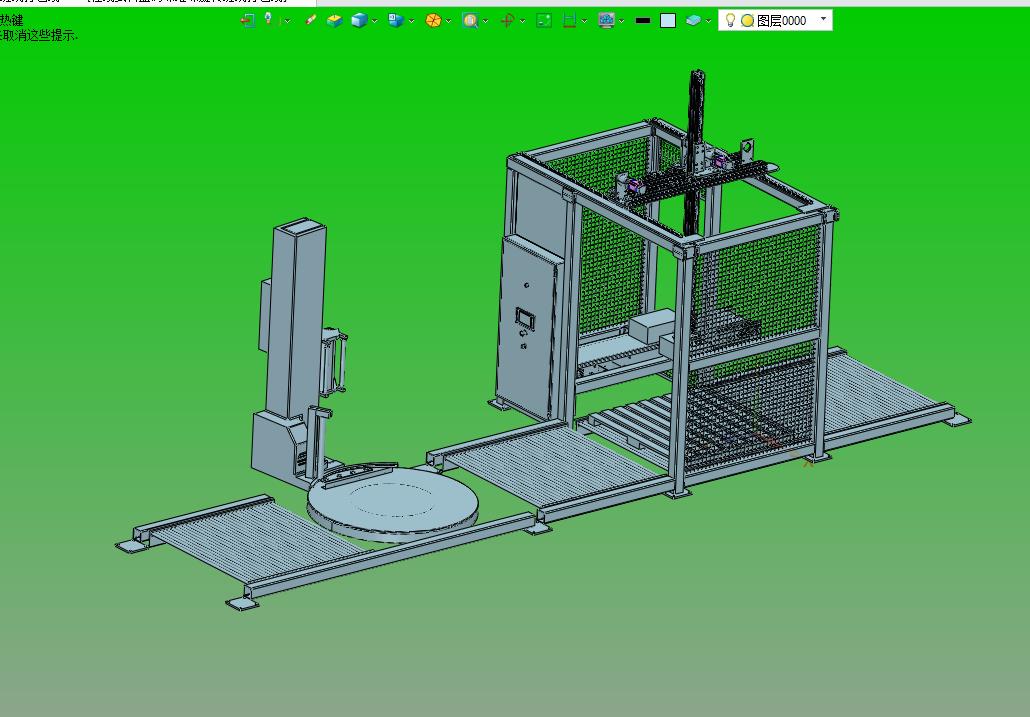
Task: Open the 图层0000 layer selector dropdown
Action: coord(824,19)
